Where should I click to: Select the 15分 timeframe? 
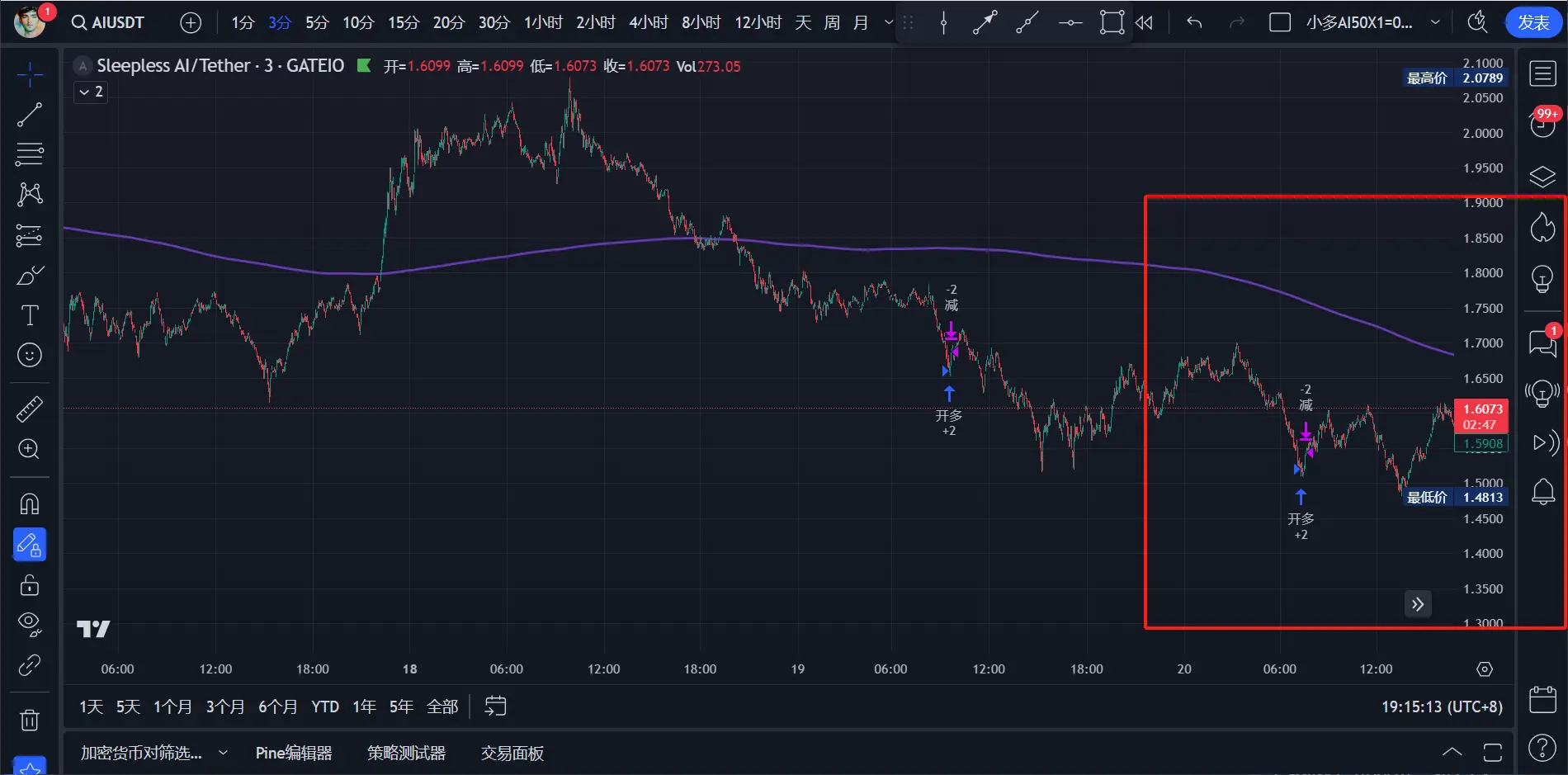tap(404, 22)
